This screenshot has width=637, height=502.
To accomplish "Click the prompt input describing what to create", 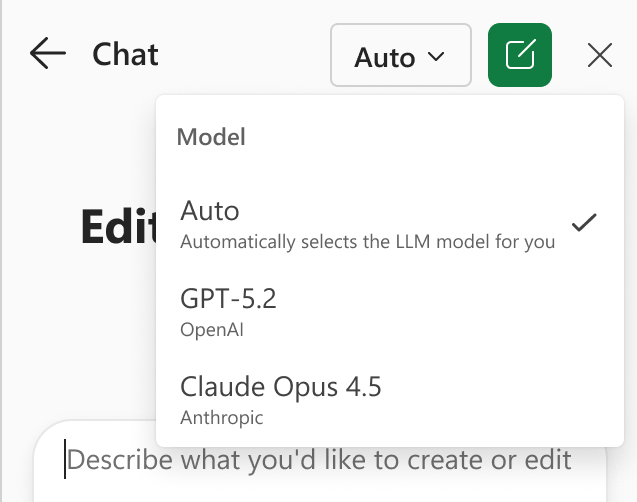I will pyautogui.click(x=319, y=461).
